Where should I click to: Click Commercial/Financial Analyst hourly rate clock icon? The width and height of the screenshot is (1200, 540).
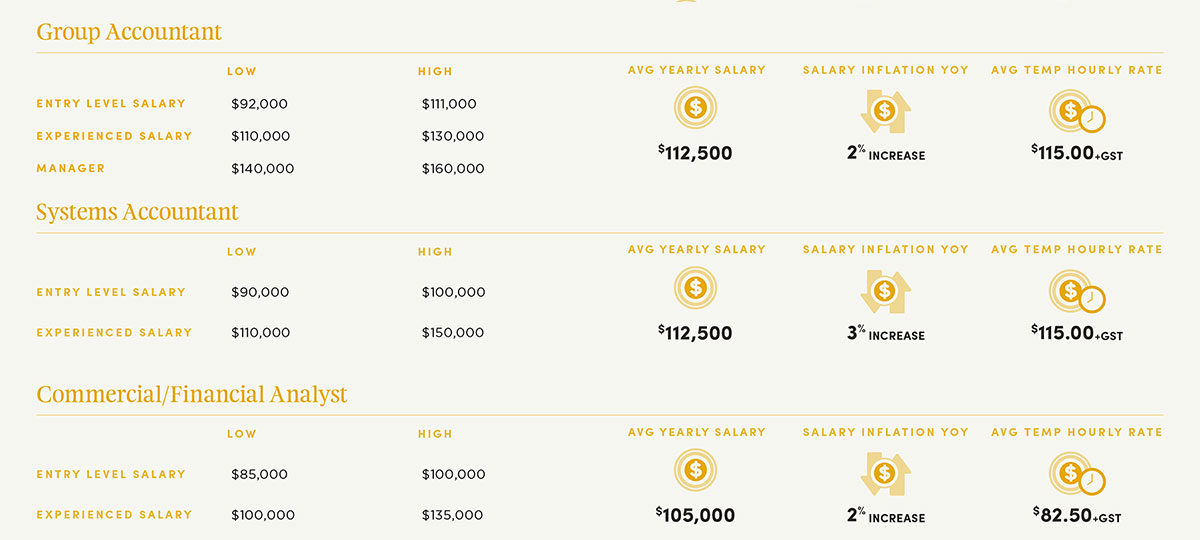click(x=1076, y=474)
